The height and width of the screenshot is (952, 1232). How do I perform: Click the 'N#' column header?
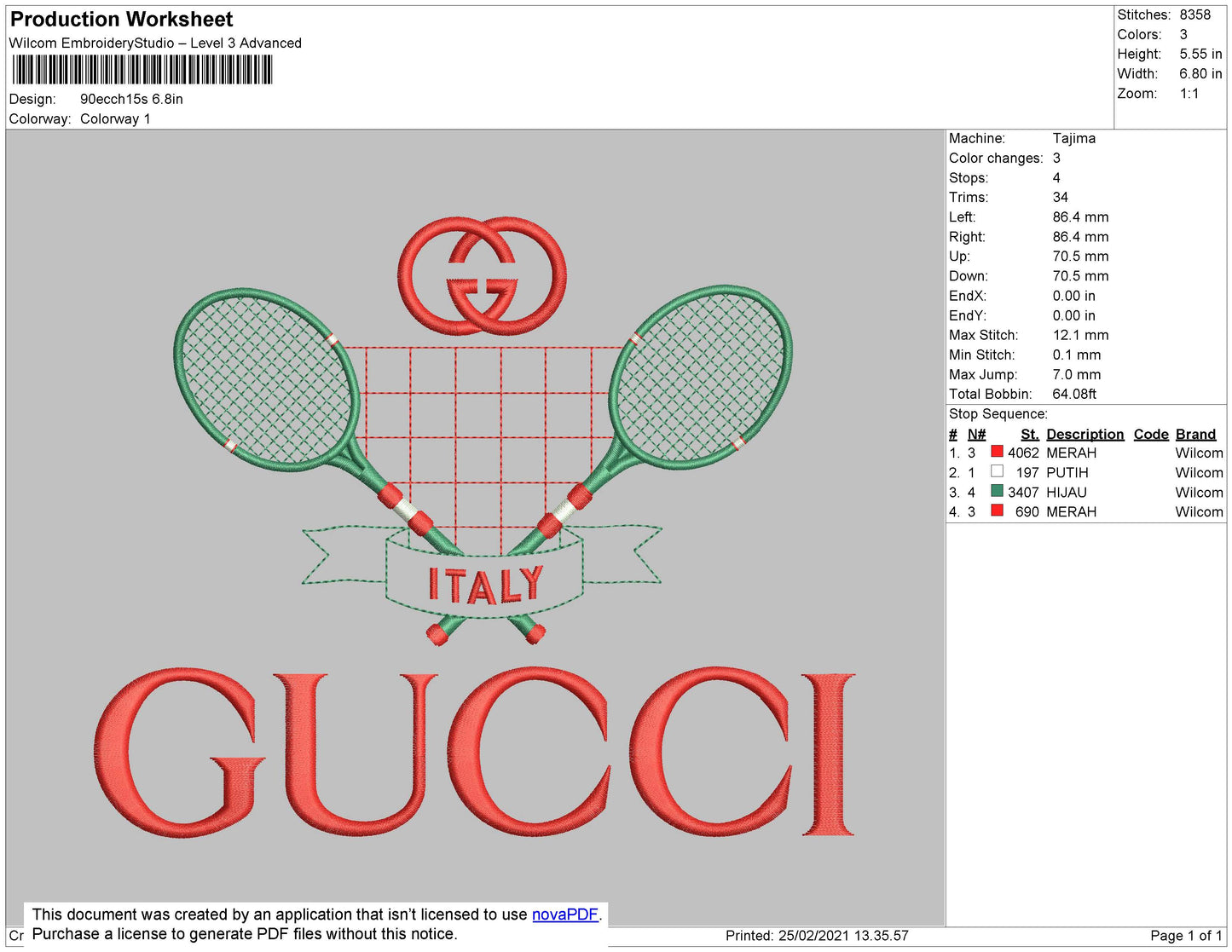[976, 434]
